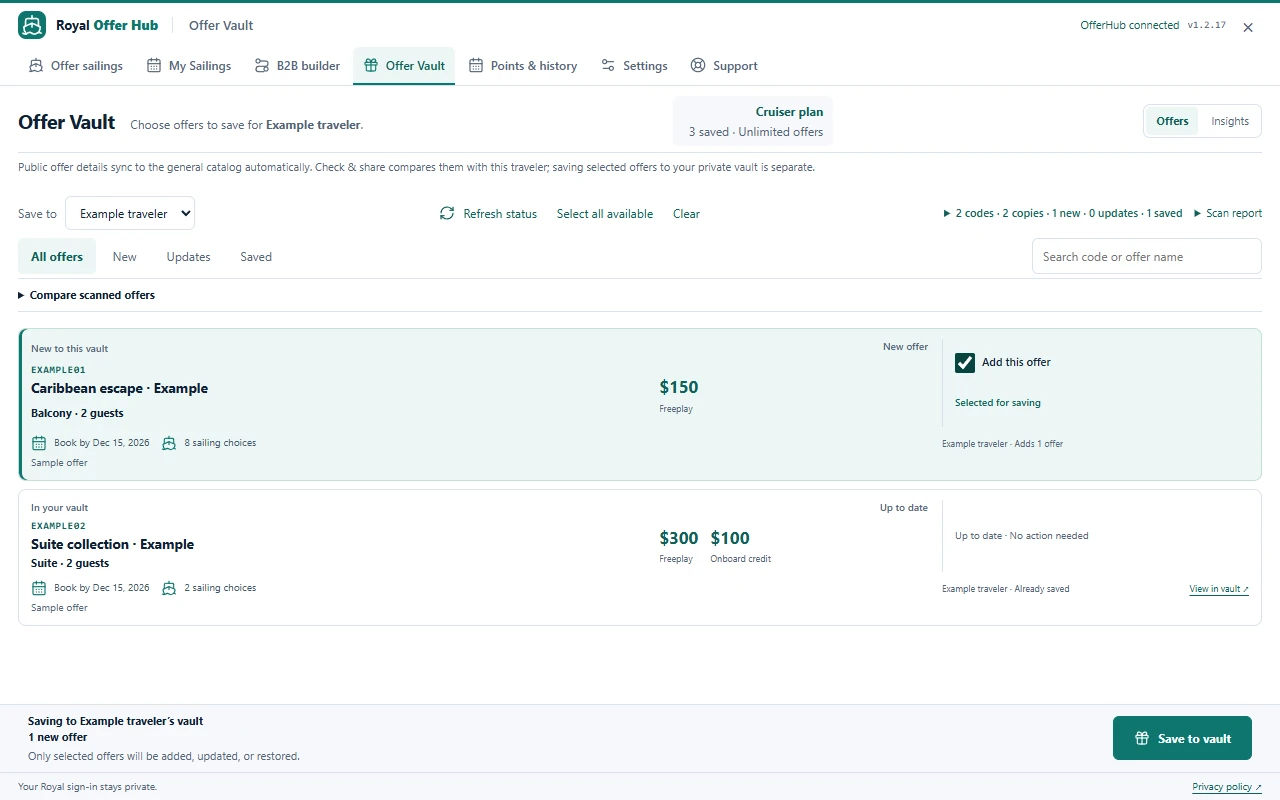
Task: Click ship icon next to 8 sailing choices
Action: coord(169,443)
